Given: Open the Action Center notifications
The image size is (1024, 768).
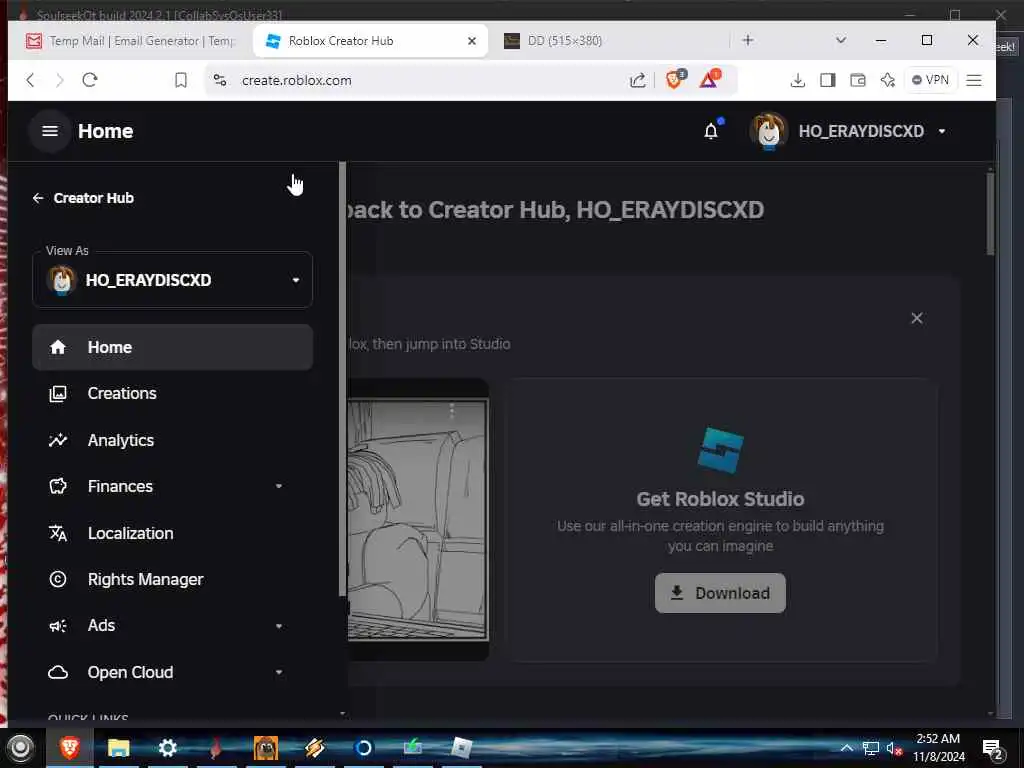Looking at the screenshot, I should click(x=993, y=748).
